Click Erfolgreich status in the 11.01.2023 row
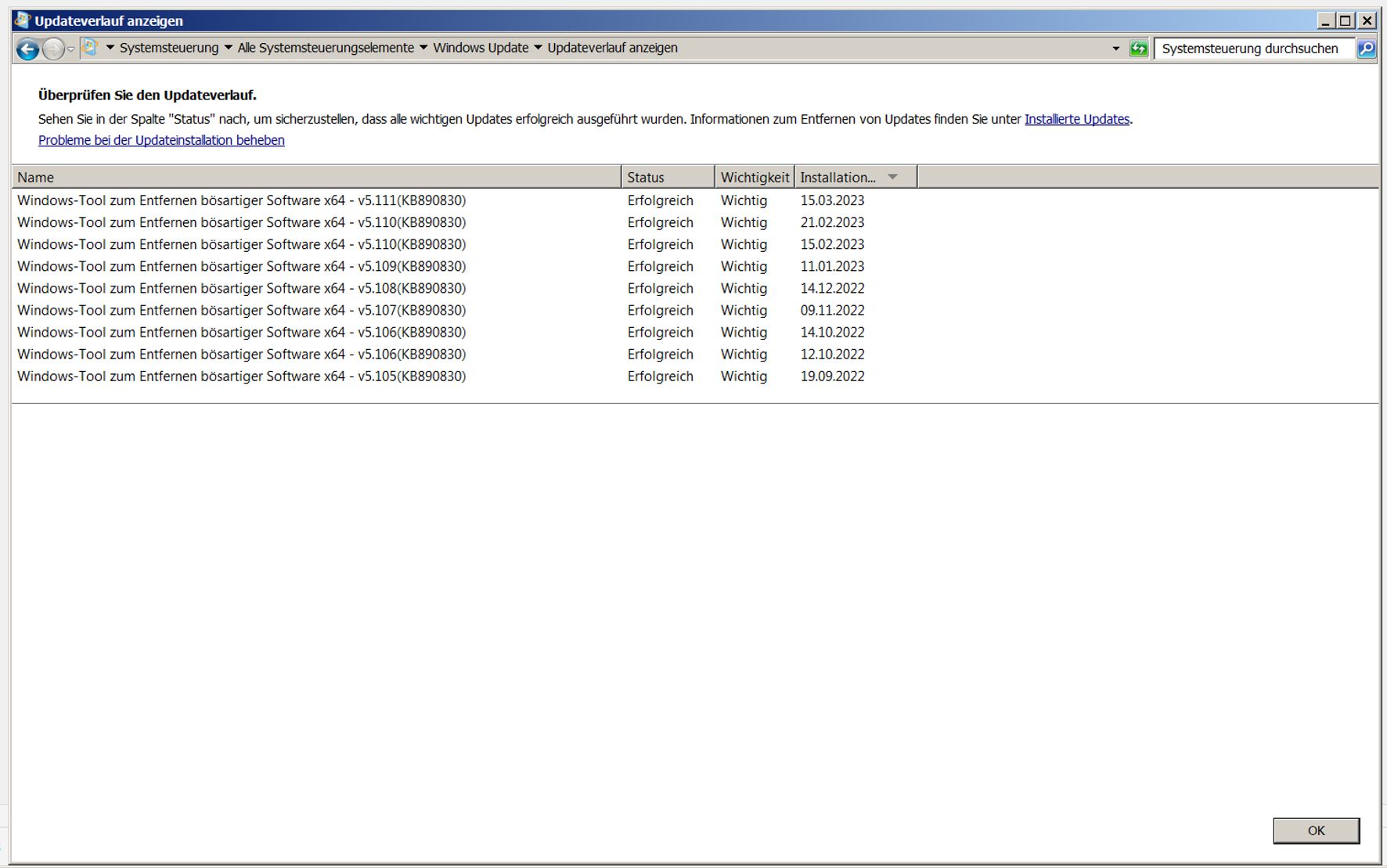 [x=660, y=266]
